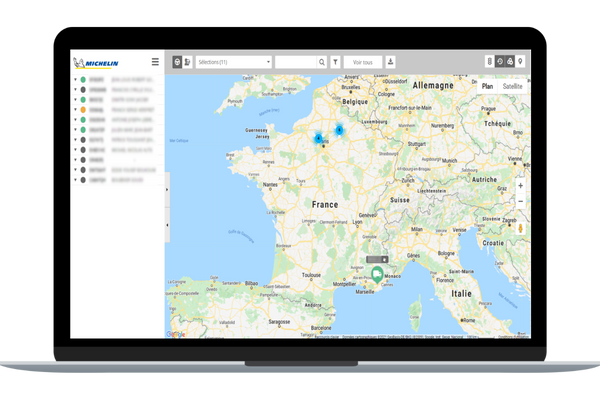Switch to the vehicle view icon
Screen dimensions: 600x400
pyautogui.click(x=177, y=62)
